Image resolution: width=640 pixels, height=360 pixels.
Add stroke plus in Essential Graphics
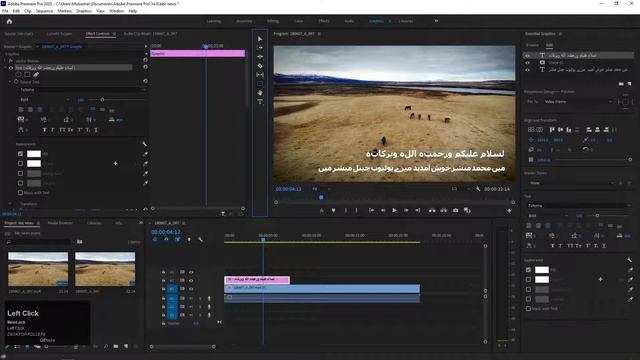tap(600, 280)
